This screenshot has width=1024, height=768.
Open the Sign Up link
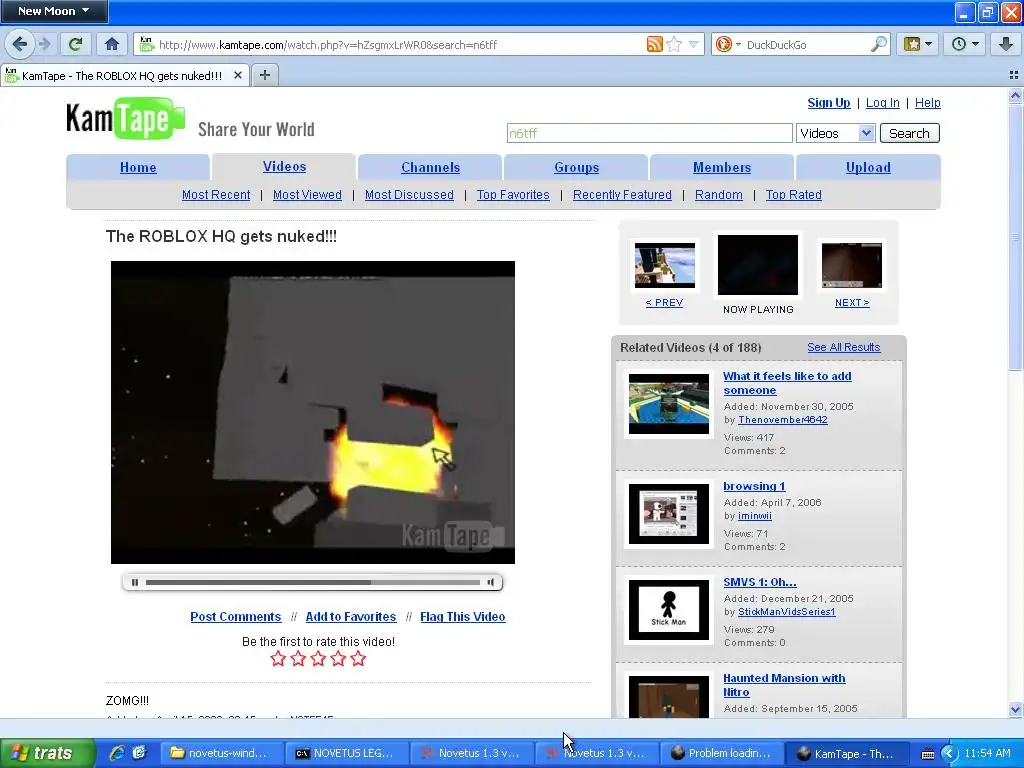(x=829, y=103)
